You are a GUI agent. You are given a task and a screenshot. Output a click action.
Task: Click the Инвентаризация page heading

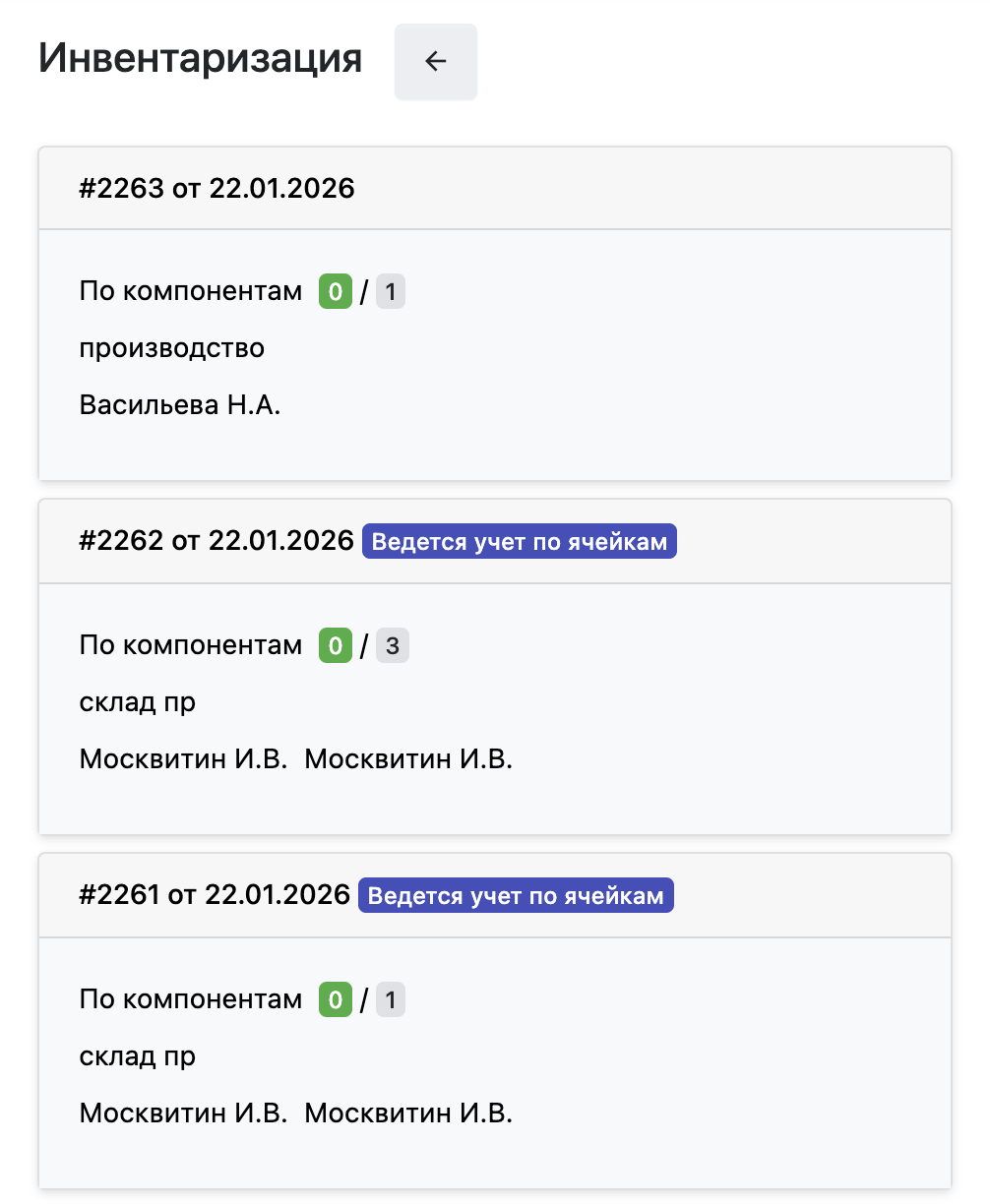(x=201, y=59)
